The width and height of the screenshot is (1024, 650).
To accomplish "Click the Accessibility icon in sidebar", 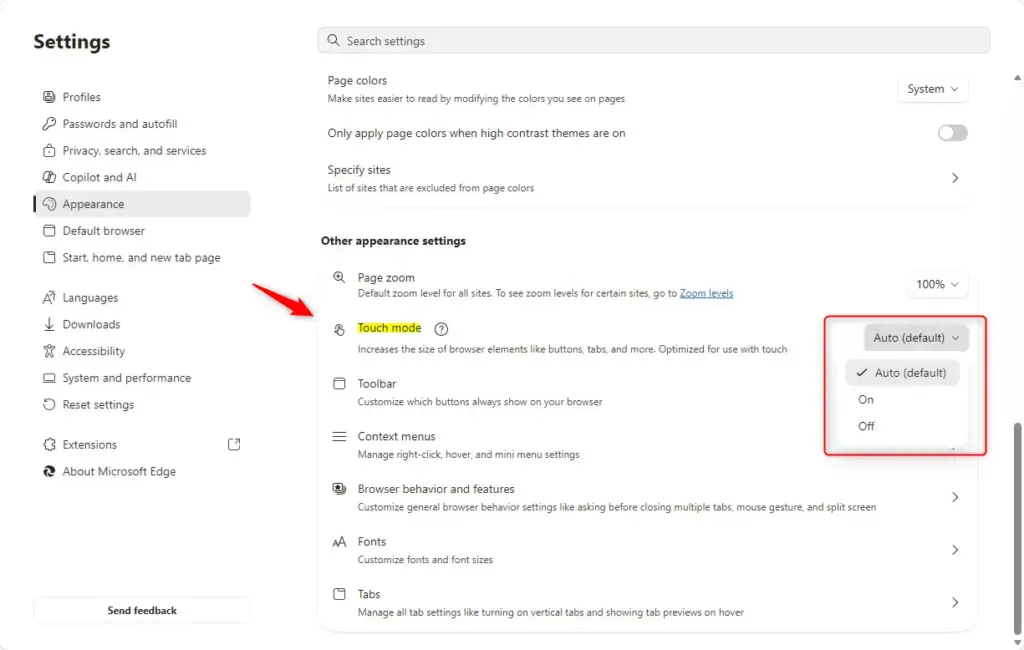I will pyautogui.click(x=49, y=351).
